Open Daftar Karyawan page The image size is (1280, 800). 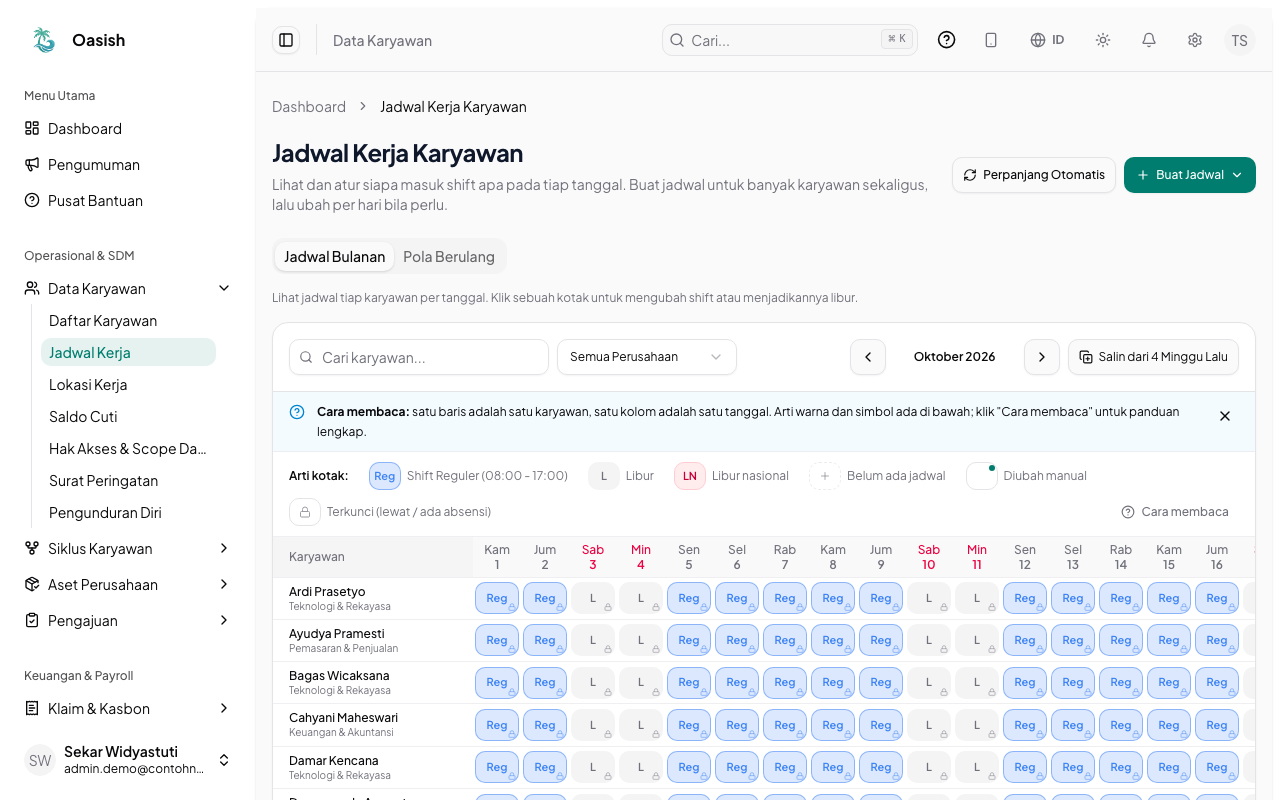128,321
